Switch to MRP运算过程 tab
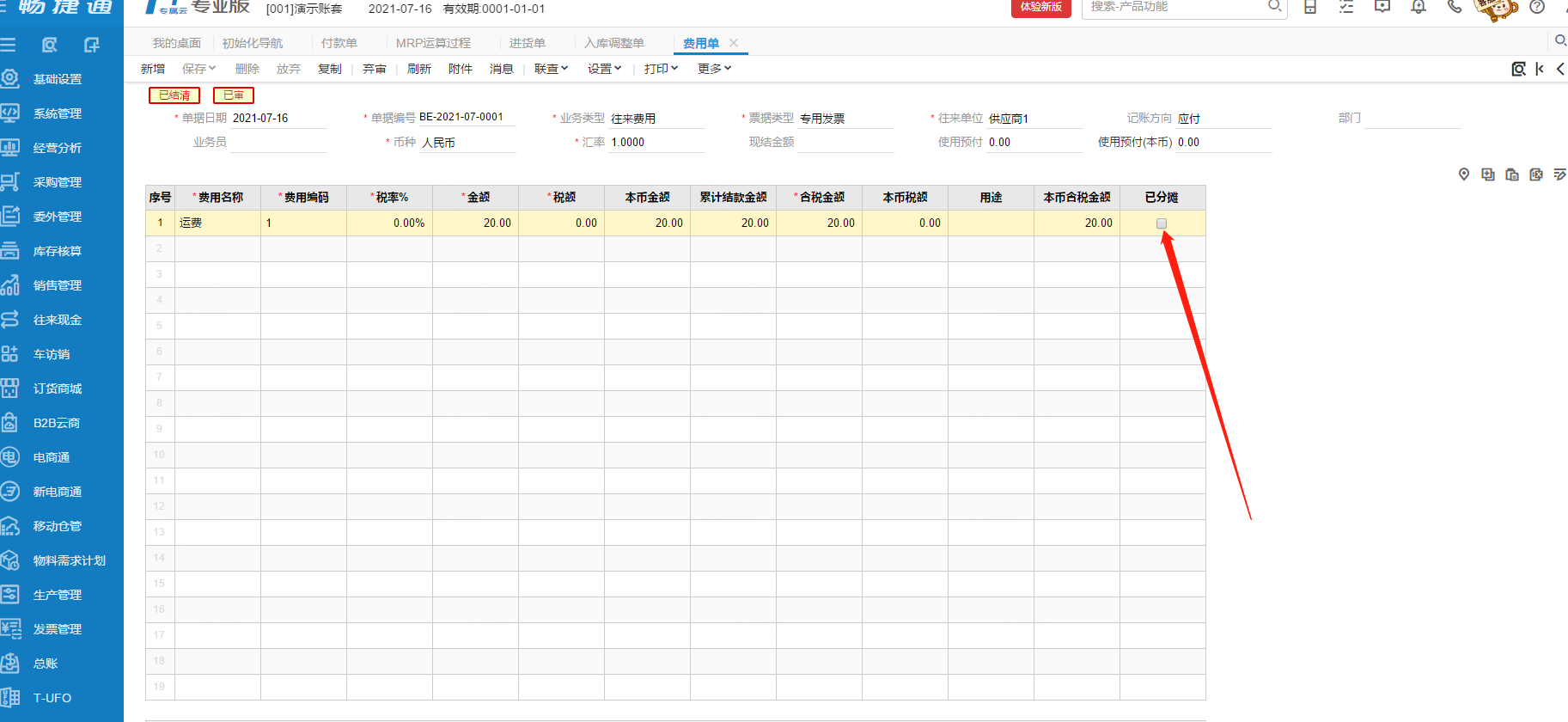 point(433,43)
